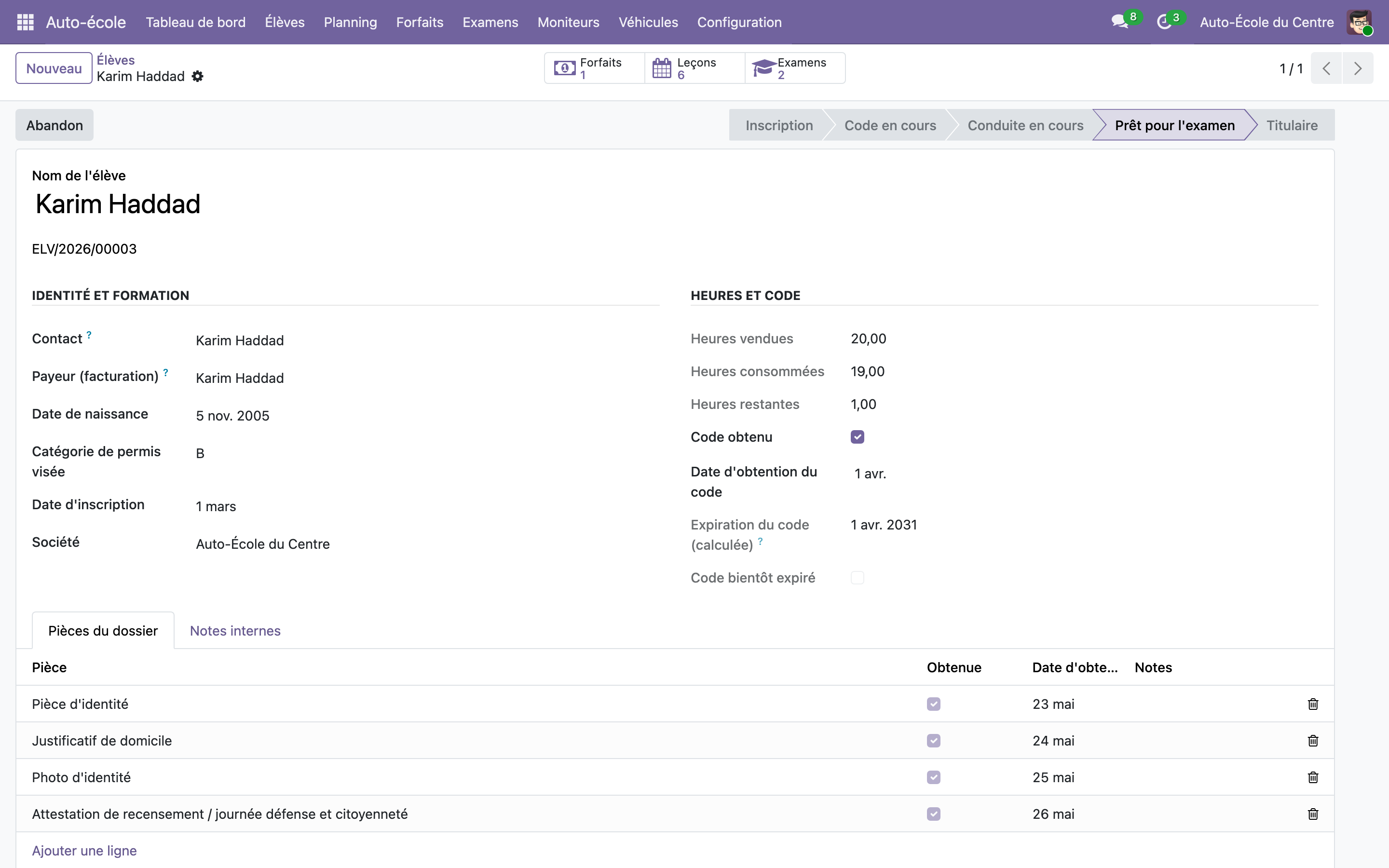Open the Véhicules menu
Image resolution: width=1389 pixels, height=868 pixels.
648,22
